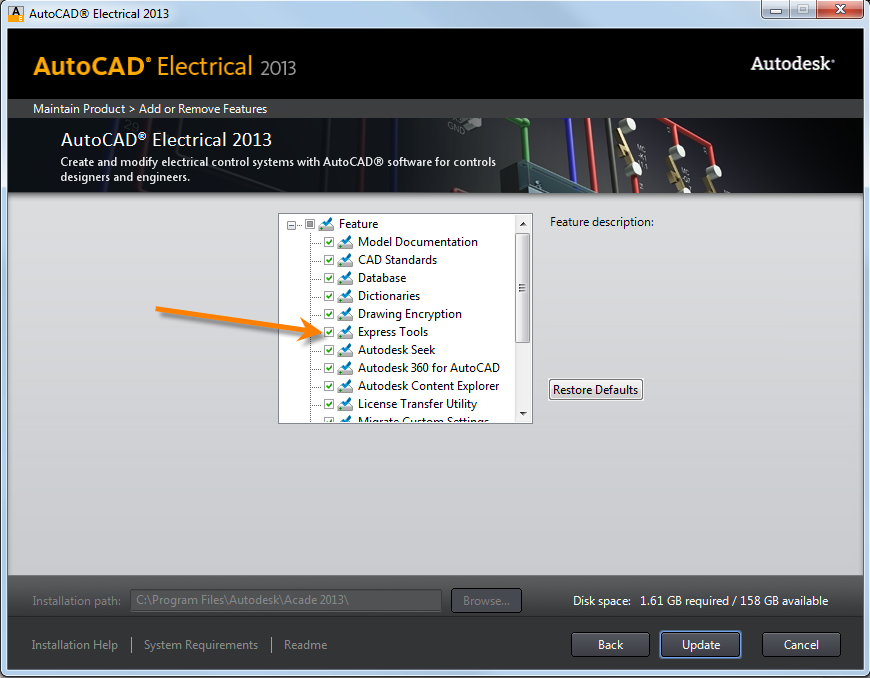Select the Drawing Encryption label
The image size is (870, 678).
[409, 314]
